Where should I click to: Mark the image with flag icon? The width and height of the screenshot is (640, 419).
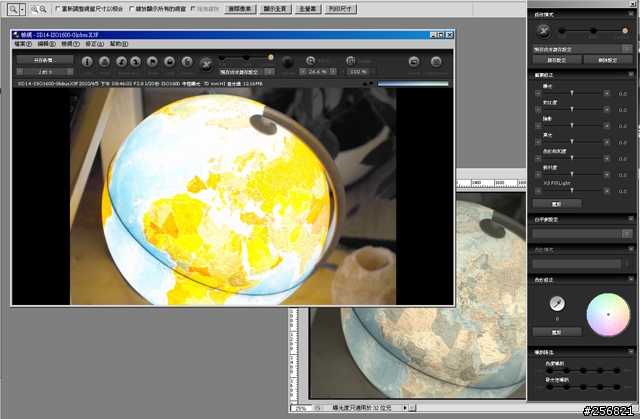(x=153, y=62)
